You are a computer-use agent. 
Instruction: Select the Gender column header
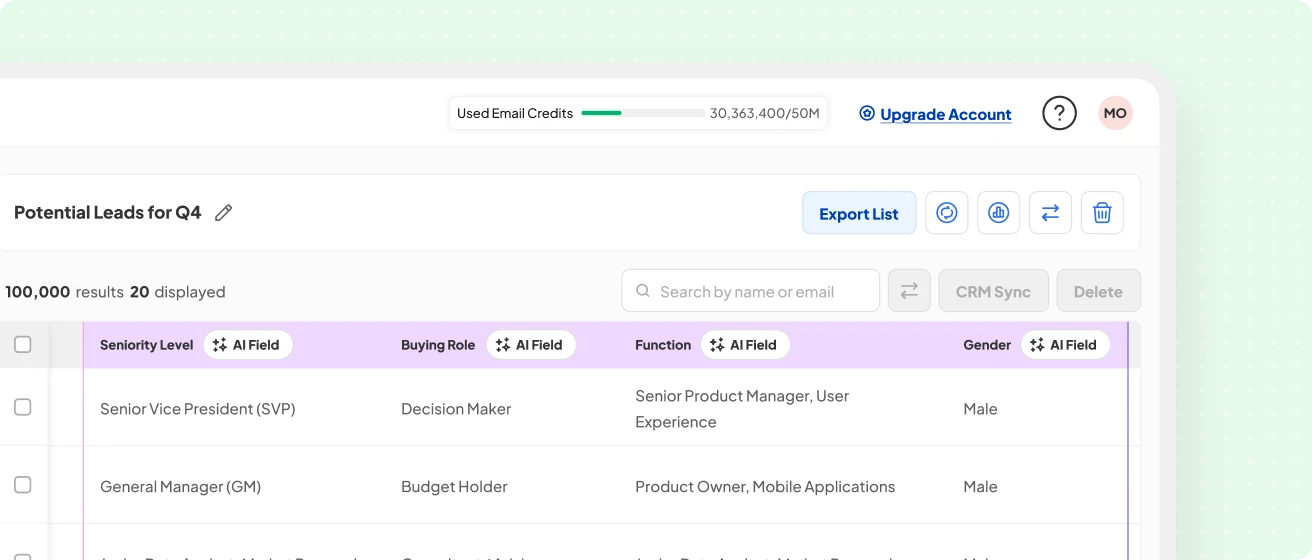click(986, 345)
